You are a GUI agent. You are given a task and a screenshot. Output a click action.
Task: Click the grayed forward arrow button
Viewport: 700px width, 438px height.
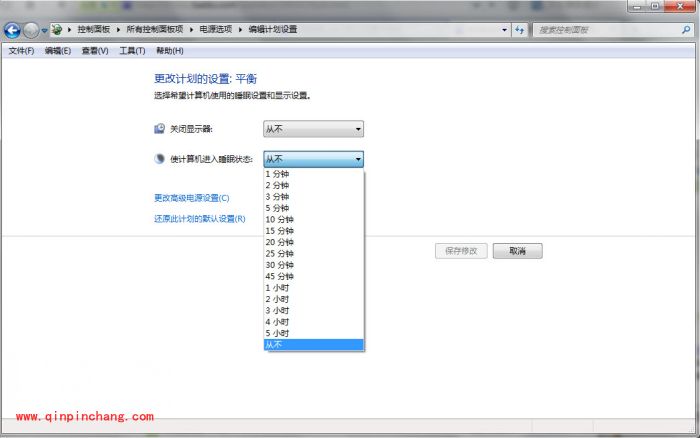(x=31, y=30)
